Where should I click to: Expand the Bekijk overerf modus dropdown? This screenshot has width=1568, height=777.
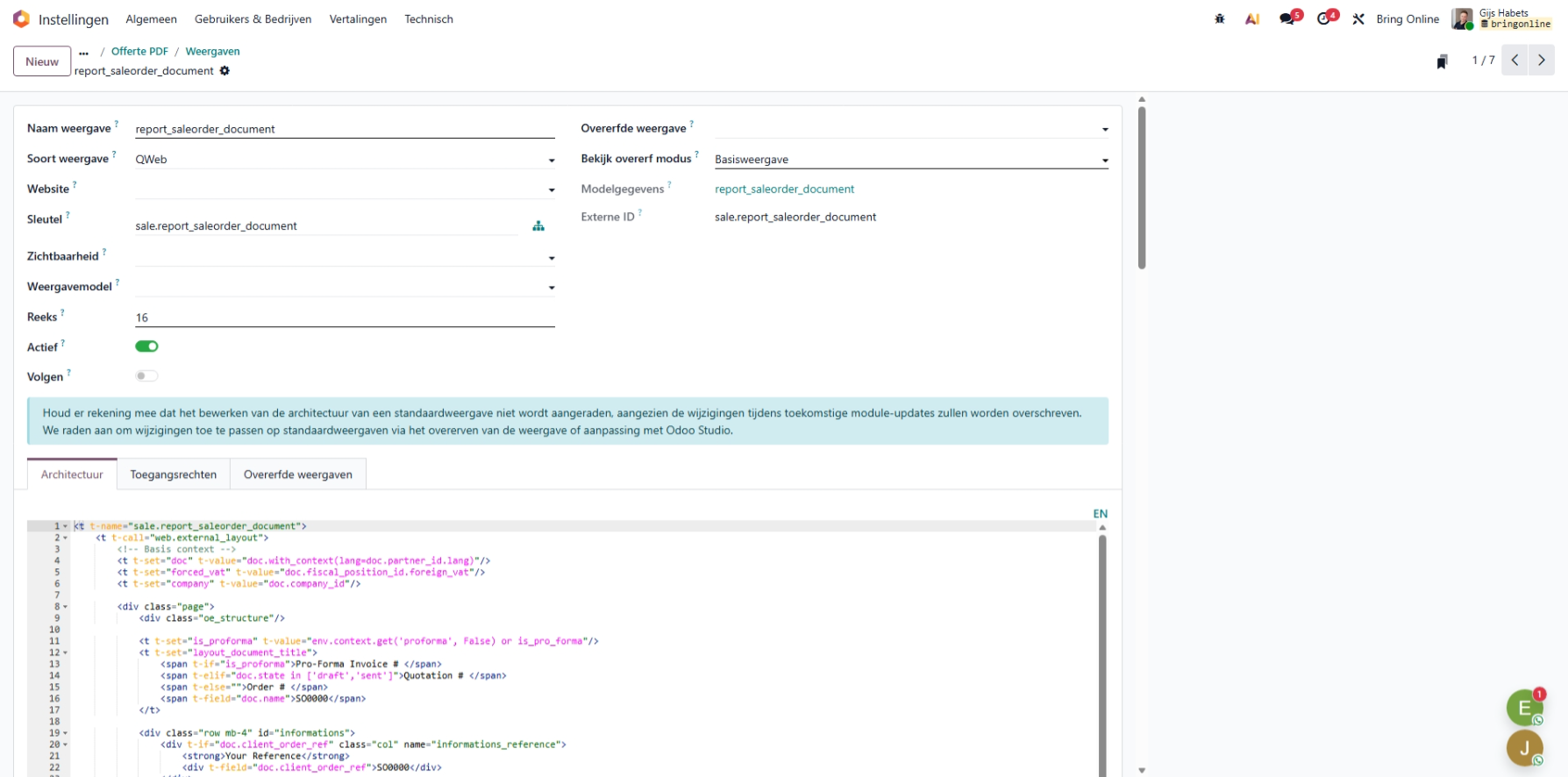coord(910,160)
